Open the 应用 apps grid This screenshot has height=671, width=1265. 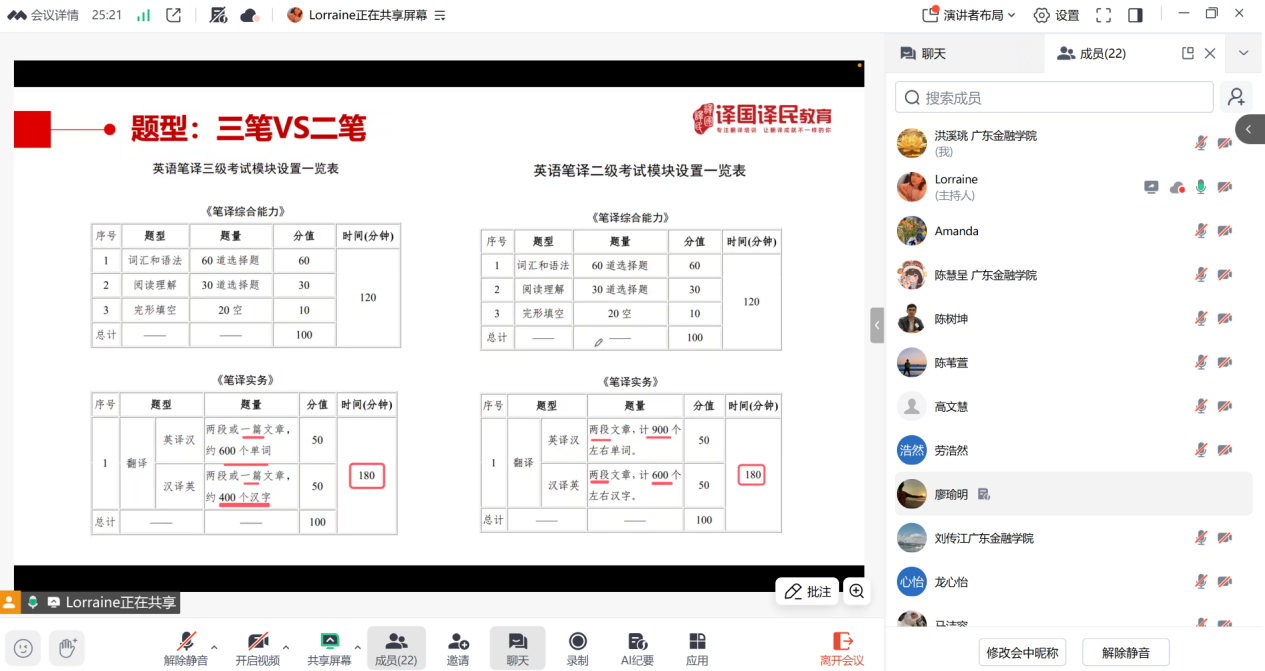[697, 648]
